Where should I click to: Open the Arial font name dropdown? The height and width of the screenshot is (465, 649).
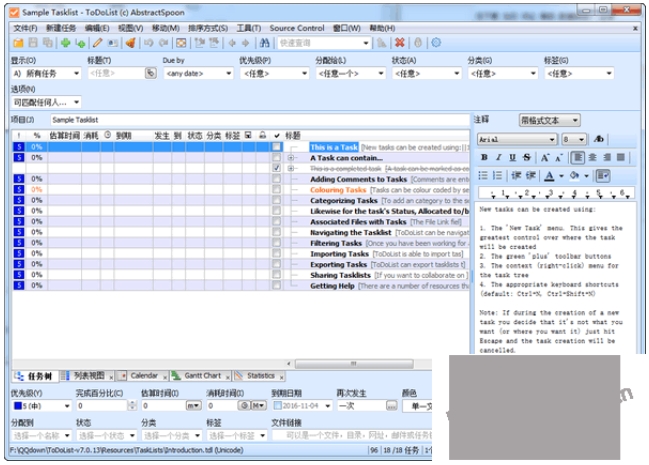517,139
